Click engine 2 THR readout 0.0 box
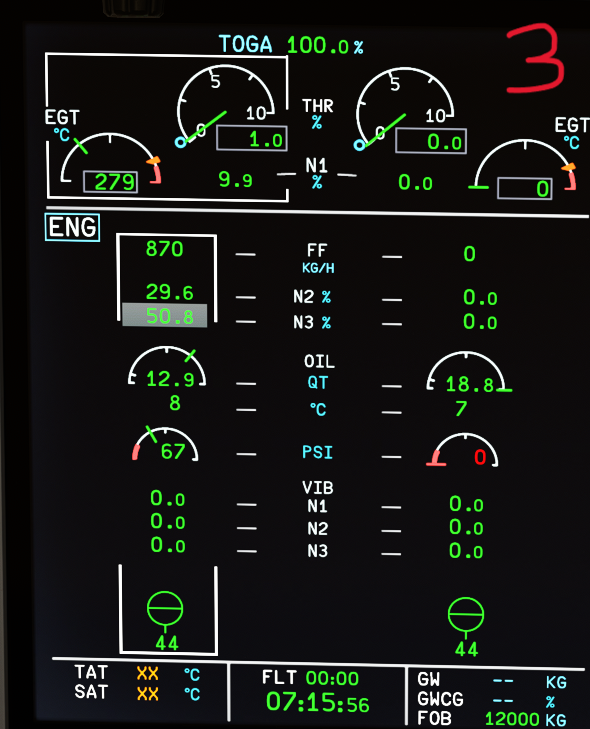 pos(431,141)
